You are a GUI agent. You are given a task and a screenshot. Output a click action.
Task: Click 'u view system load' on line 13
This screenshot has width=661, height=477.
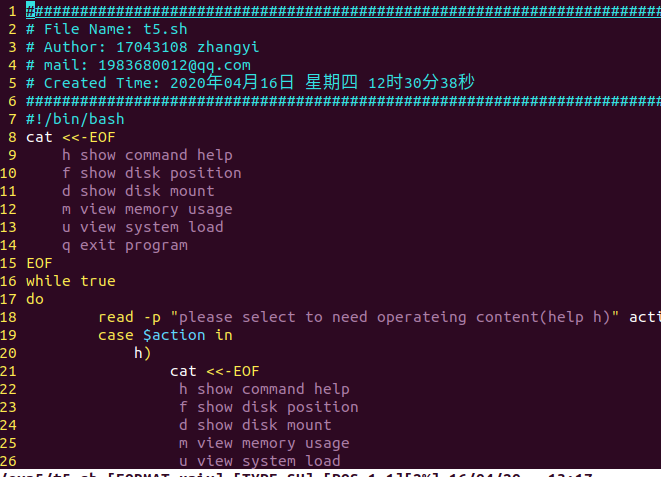coord(142,227)
